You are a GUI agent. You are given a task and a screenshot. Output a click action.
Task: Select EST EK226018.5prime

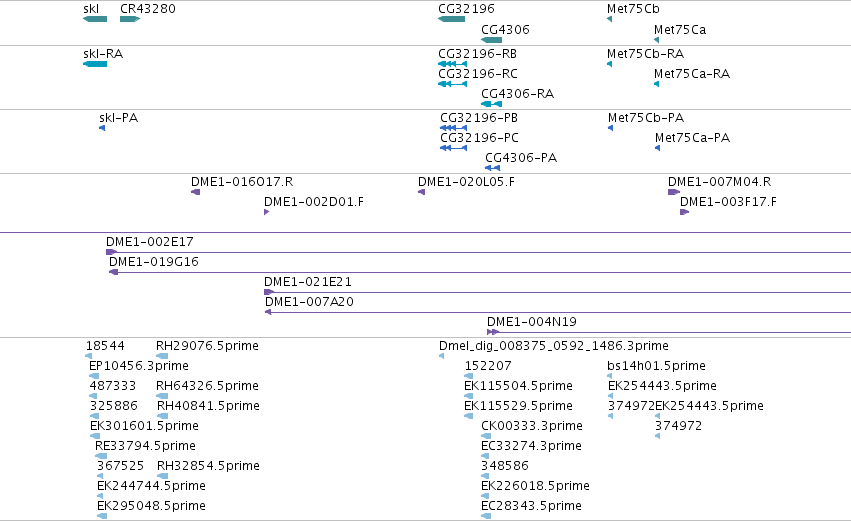[x=485, y=497]
